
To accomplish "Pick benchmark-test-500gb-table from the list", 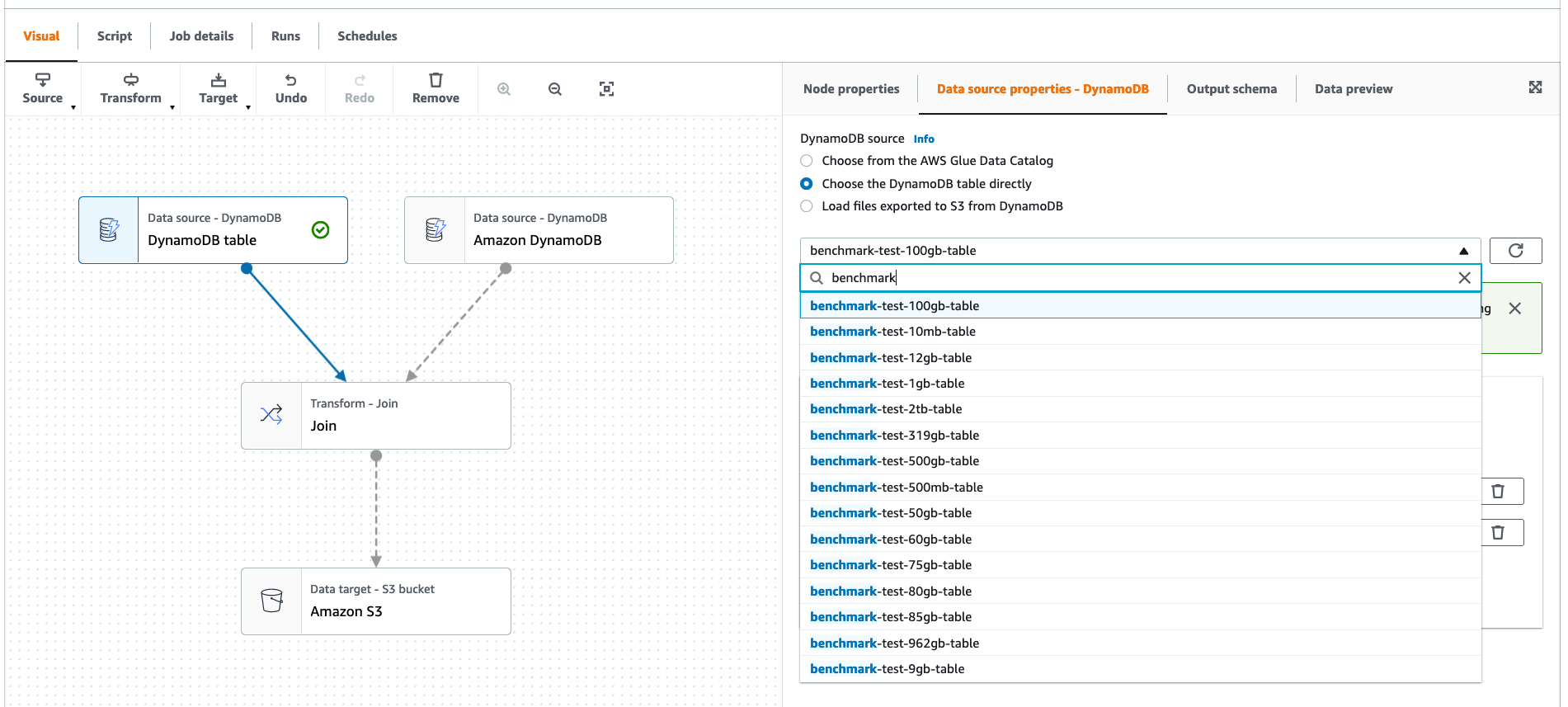I will tap(1141, 461).
